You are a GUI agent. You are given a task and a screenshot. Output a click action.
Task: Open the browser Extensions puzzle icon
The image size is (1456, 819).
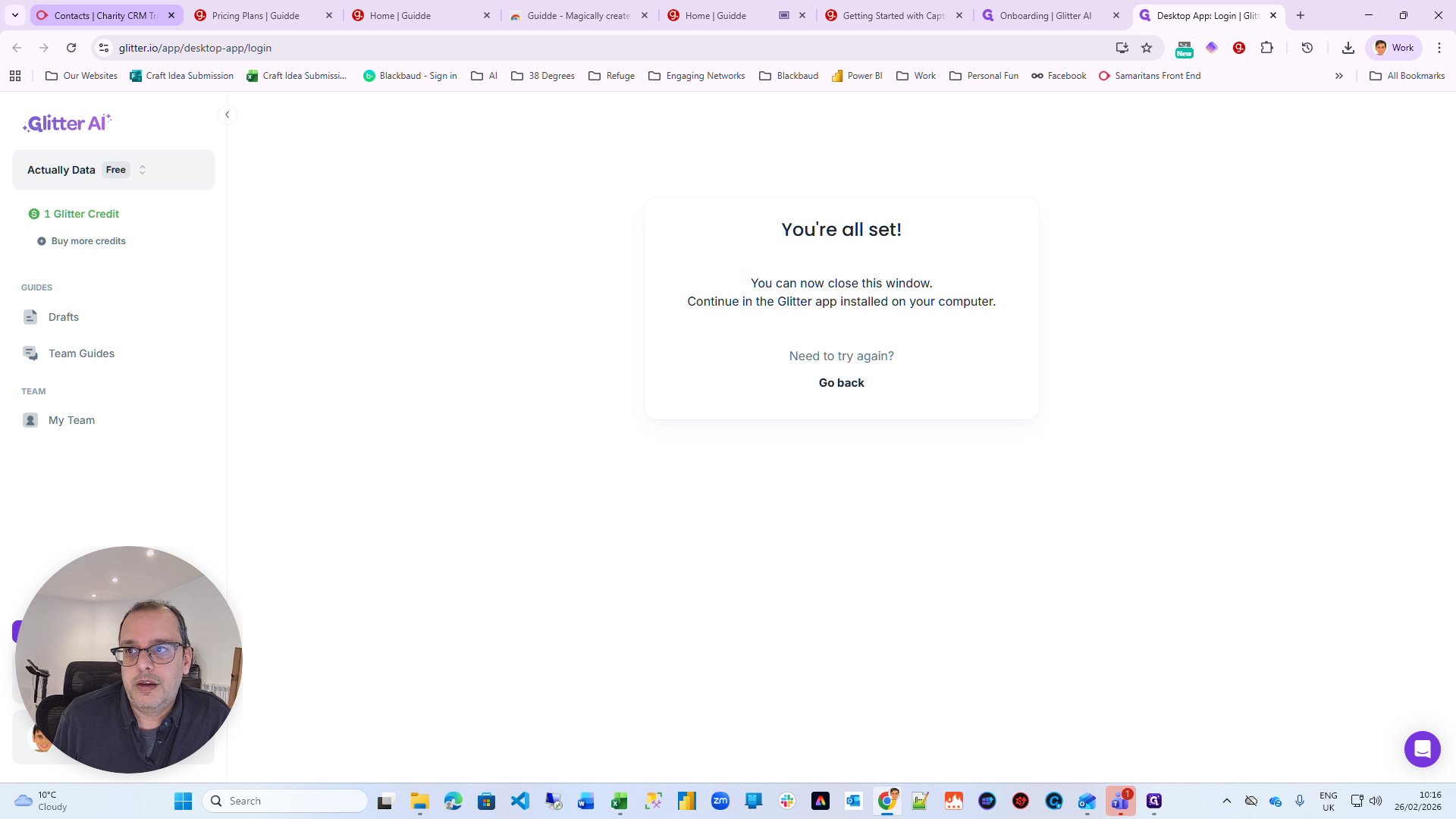pyautogui.click(x=1266, y=48)
